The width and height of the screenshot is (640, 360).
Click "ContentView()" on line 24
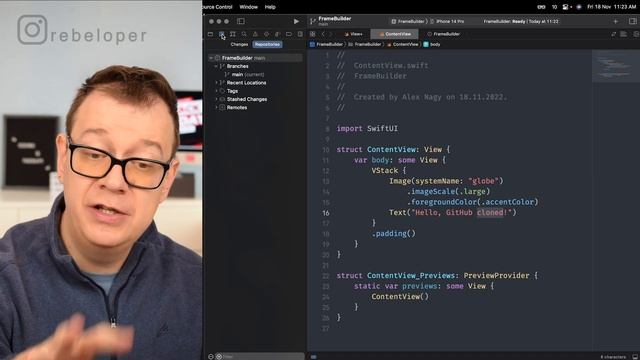(x=400, y=296)
